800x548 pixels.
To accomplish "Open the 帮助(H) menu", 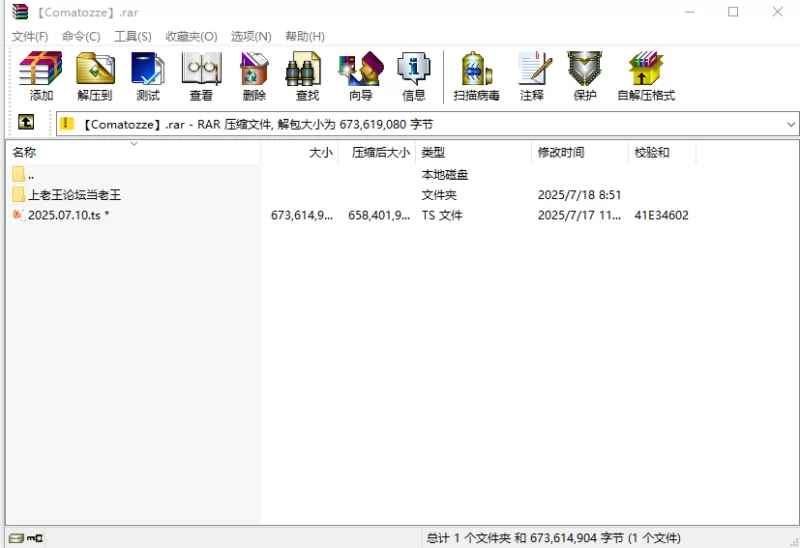I will 305,36.
